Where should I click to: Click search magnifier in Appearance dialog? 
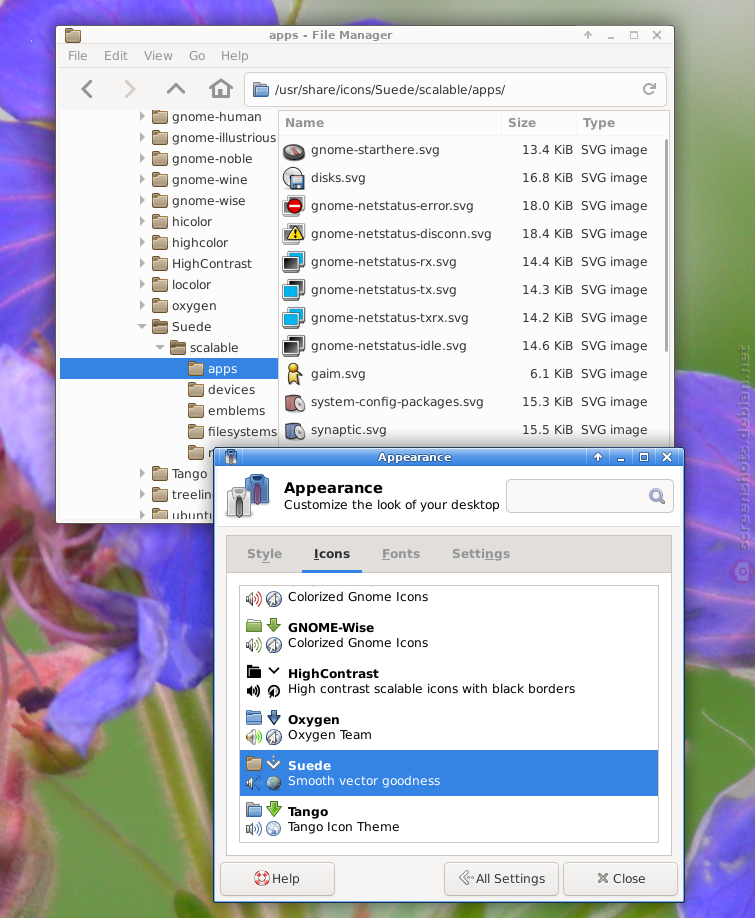point(657,496)
